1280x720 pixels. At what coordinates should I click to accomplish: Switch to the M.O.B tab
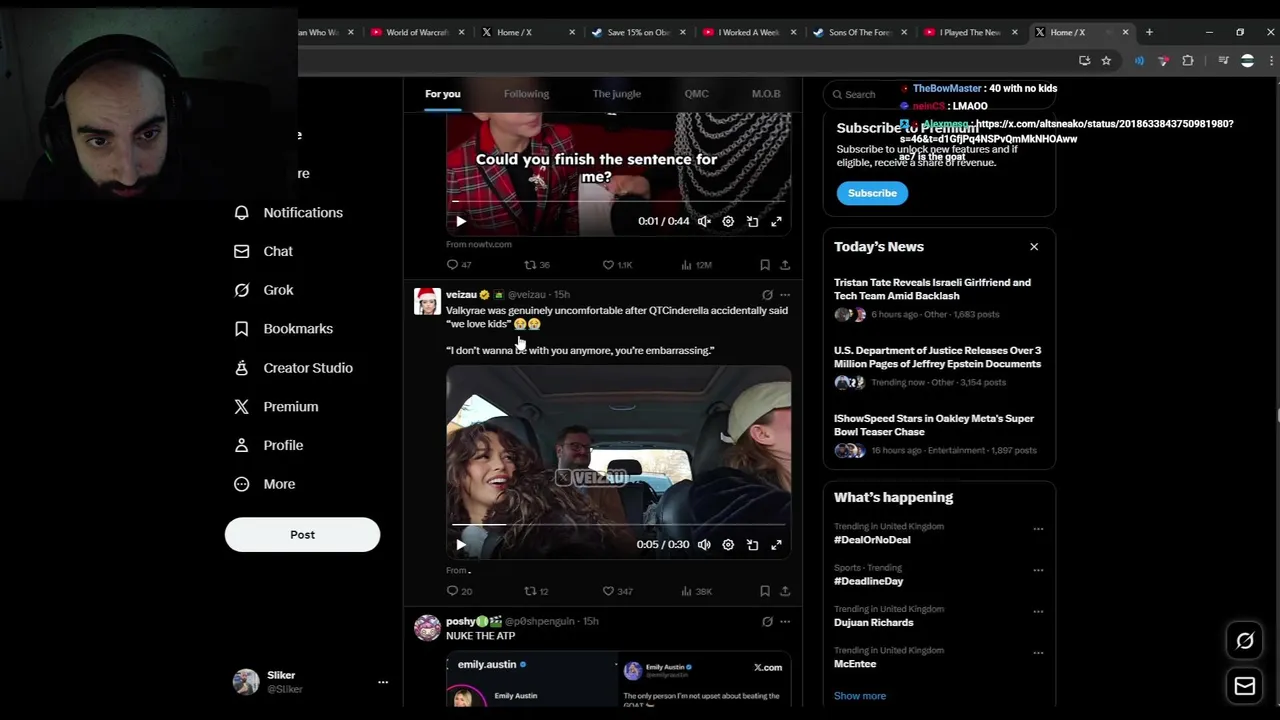(766, 94)
